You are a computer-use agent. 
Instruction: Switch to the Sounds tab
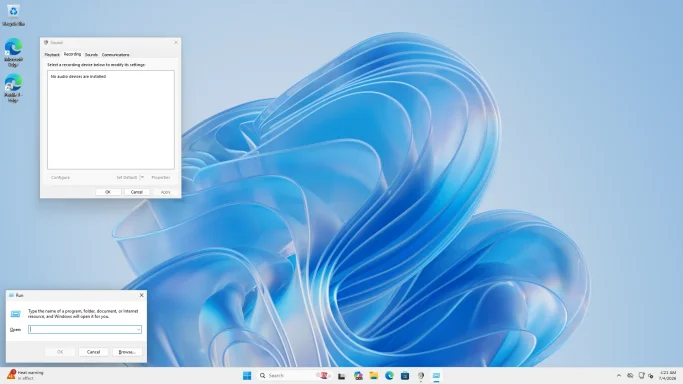coord(91,55)
